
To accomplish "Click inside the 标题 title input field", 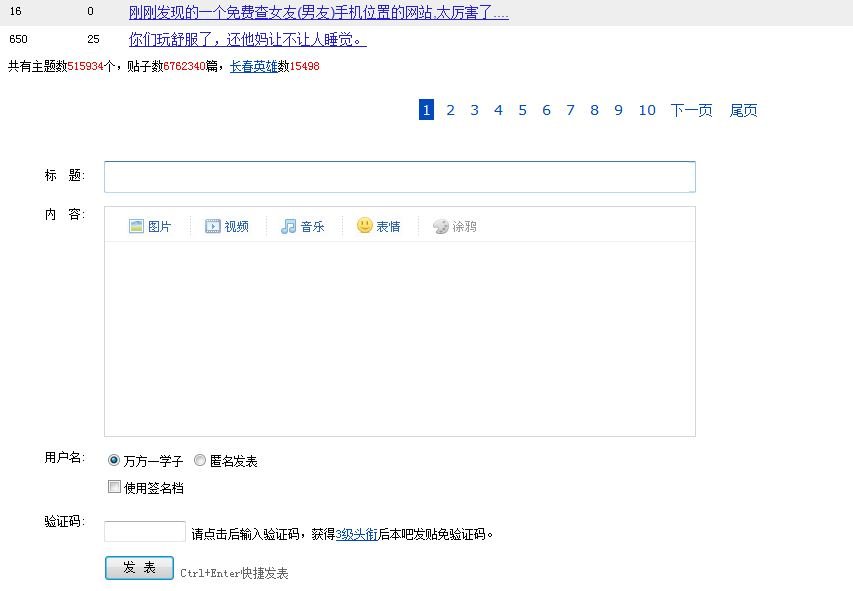I will tap(399, 176).
